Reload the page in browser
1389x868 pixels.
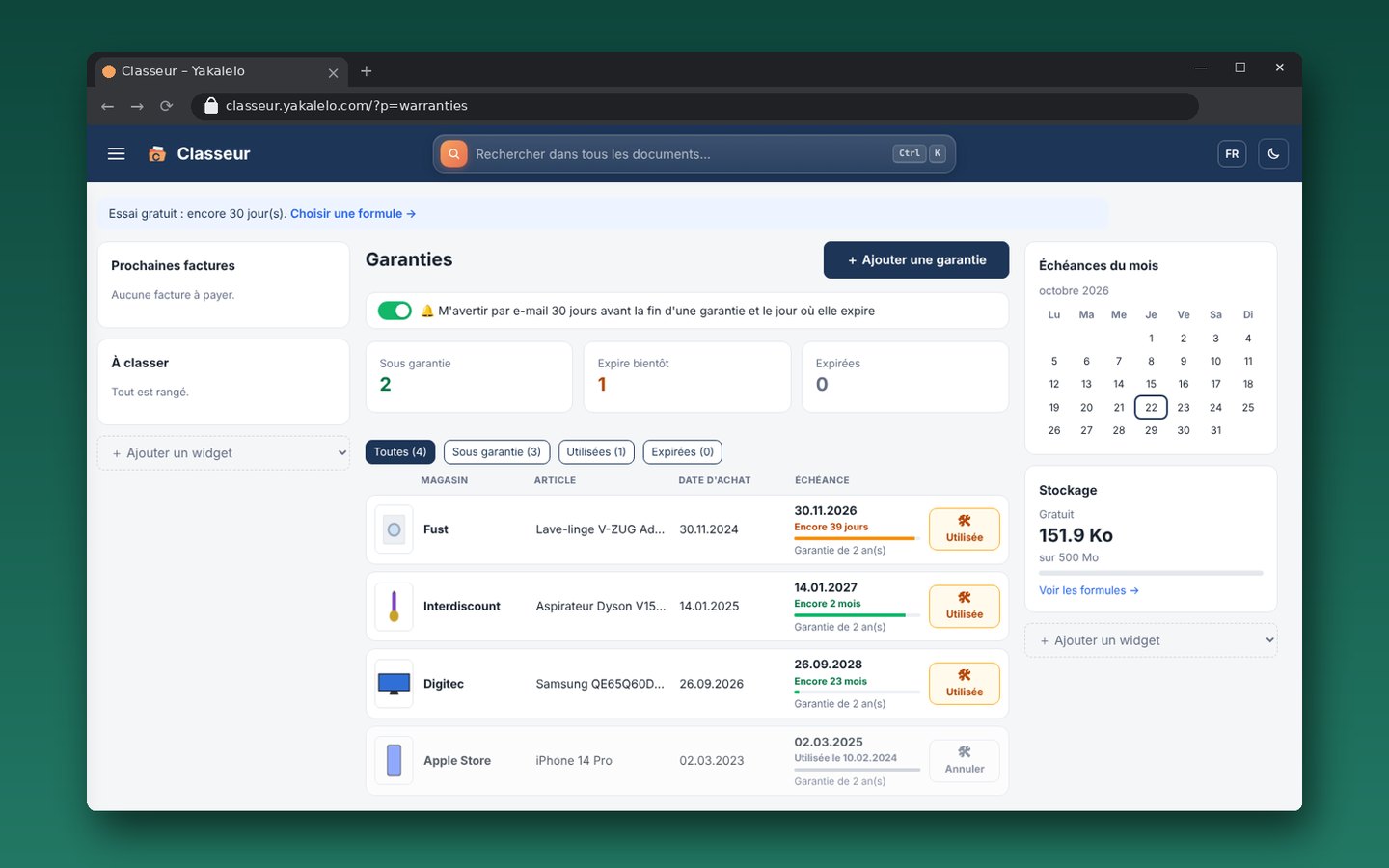[166, 106]
